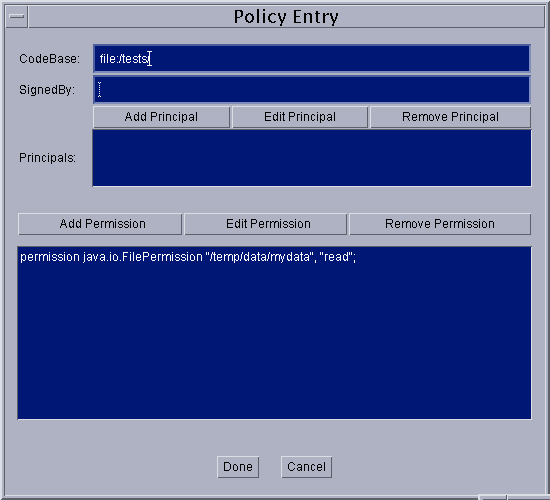Image resolution: width=550 pixels, height=500 pixels.
Task: Click the Policy Entry title bar
Action: (x=286, y=16)
